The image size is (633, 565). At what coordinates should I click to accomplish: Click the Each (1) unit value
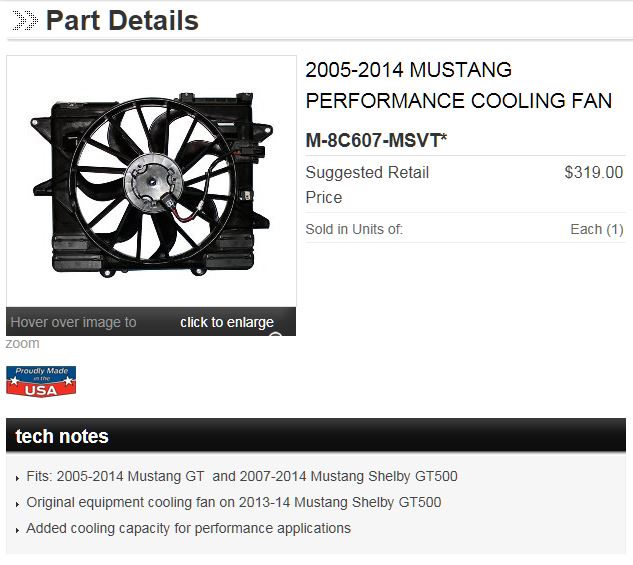coord(596,229)
